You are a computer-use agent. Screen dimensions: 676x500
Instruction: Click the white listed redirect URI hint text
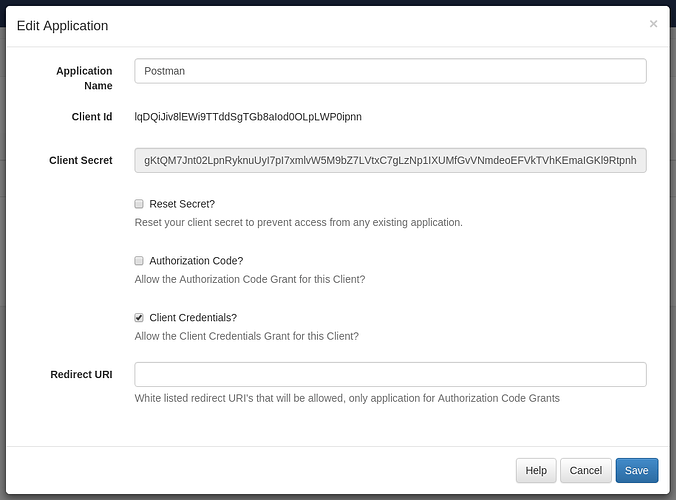347,398
